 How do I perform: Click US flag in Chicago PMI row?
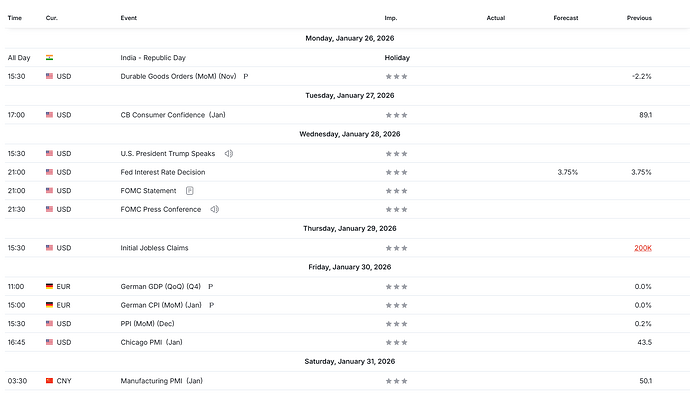click(x=49, y=342)
